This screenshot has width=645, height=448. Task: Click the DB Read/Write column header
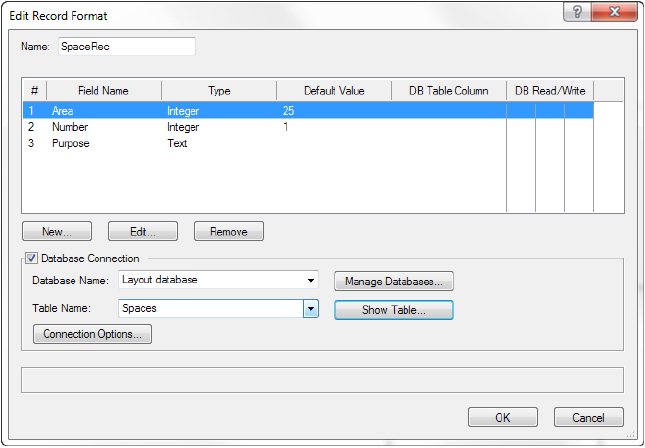click(549, 91)
